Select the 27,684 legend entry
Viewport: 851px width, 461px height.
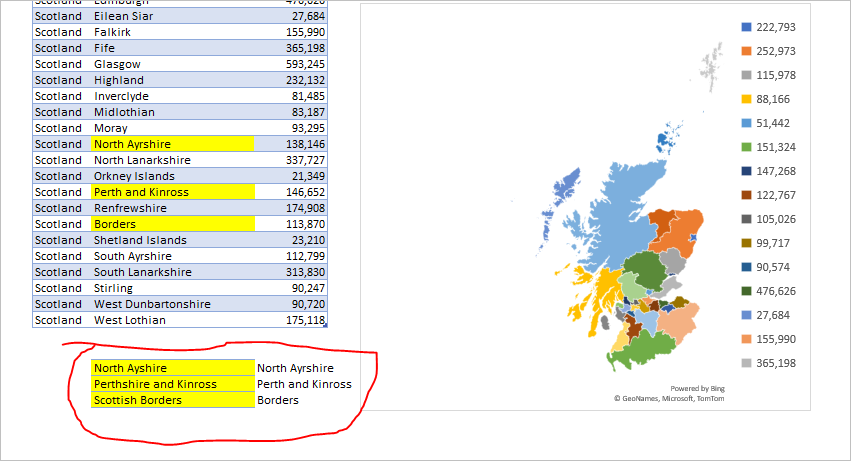point(766,315)
